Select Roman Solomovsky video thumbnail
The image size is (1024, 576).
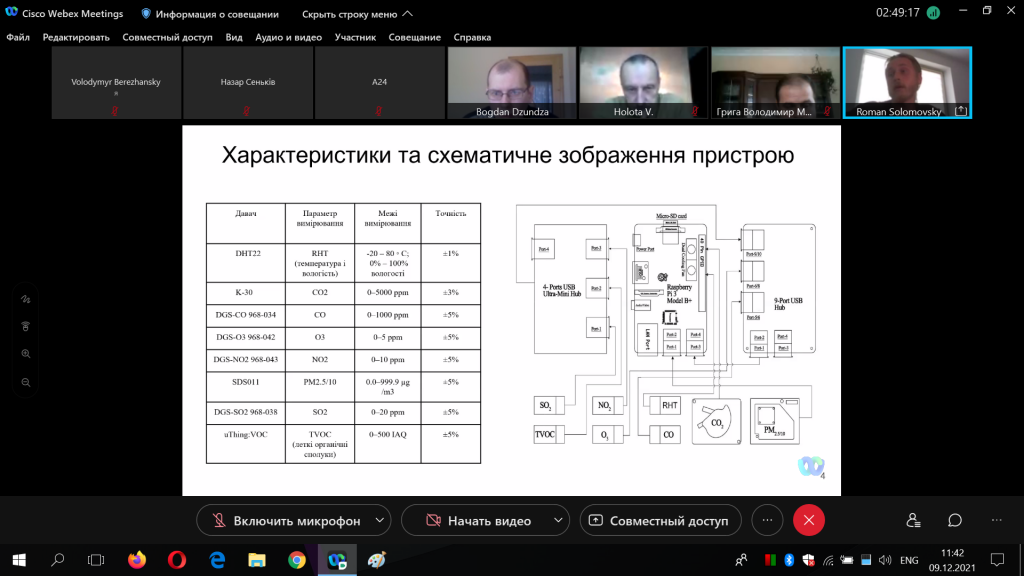tap(908, 83)
